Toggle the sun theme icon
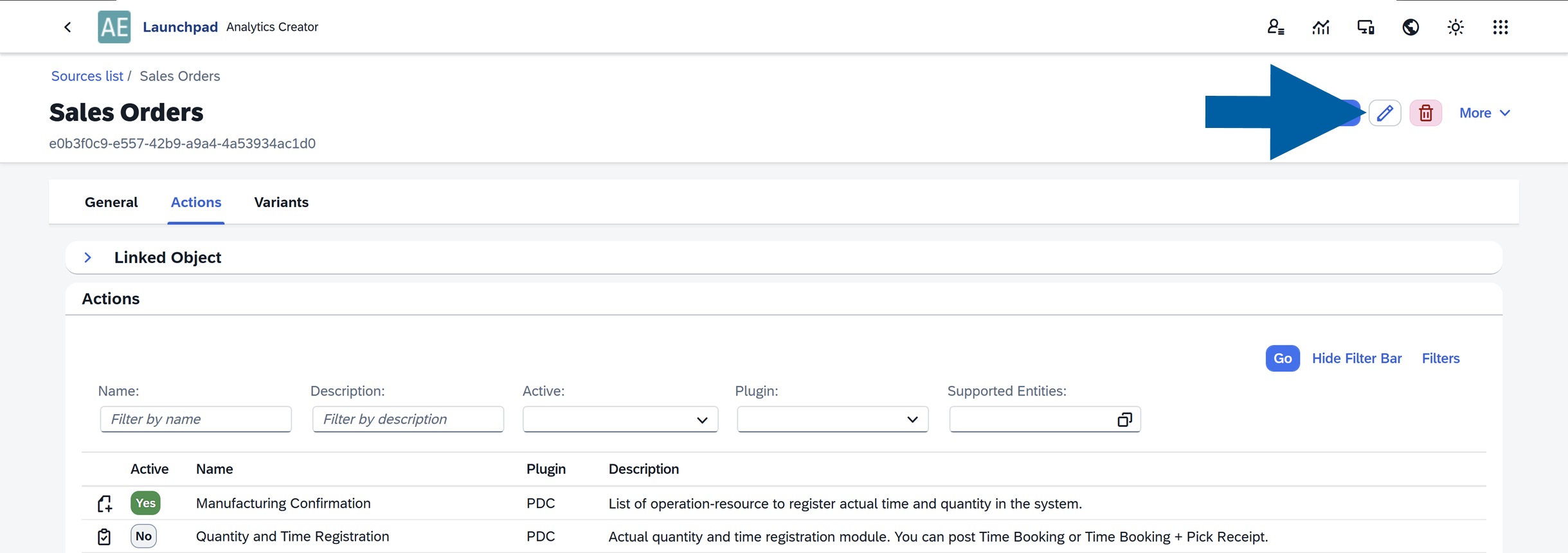The width and height of the screenshot is (1568, 553). tap(1455, 27)
